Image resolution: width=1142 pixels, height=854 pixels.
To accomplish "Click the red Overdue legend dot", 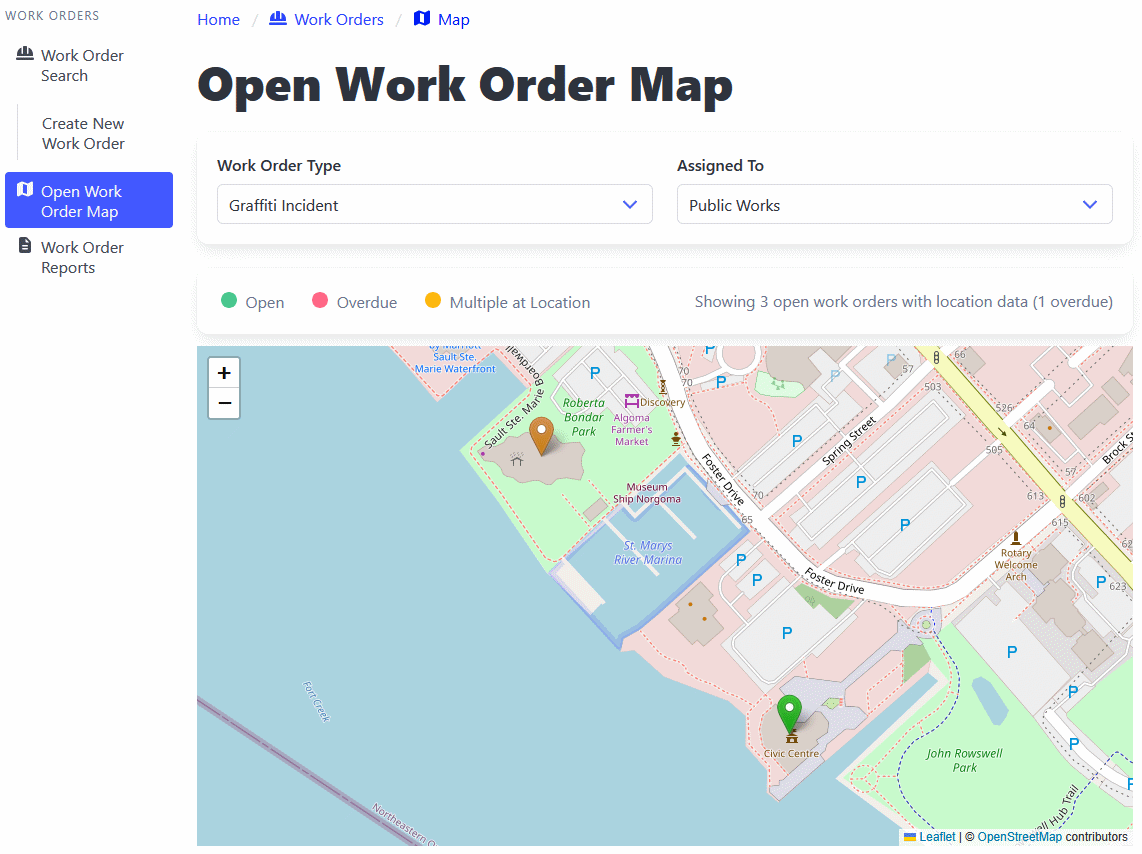I will click(320, 301).
